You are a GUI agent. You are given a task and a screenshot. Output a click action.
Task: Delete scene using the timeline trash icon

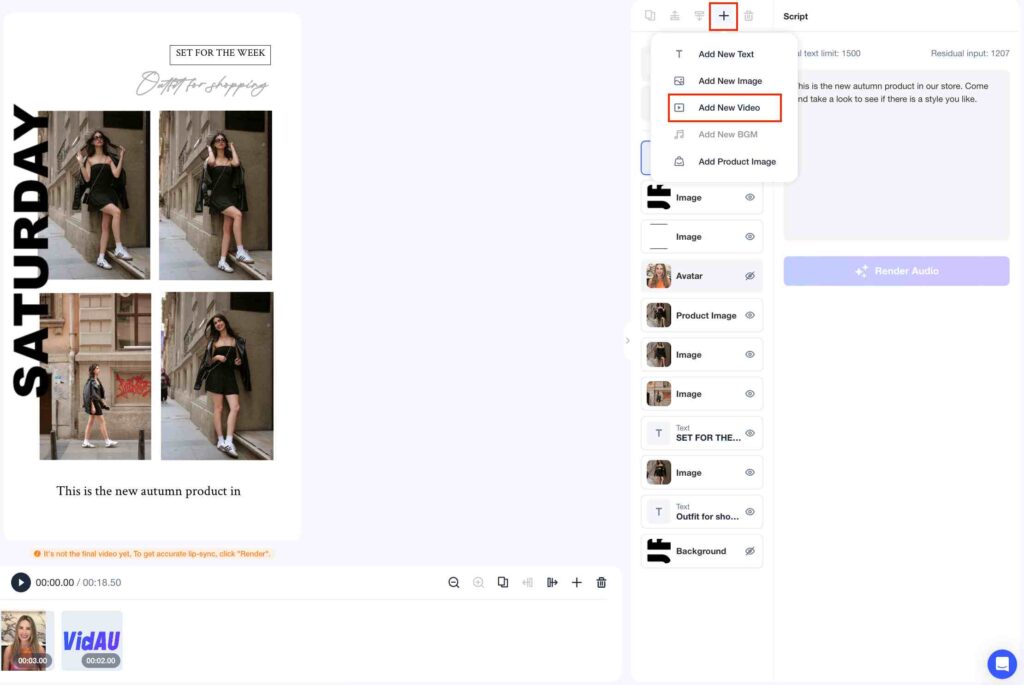601,582
